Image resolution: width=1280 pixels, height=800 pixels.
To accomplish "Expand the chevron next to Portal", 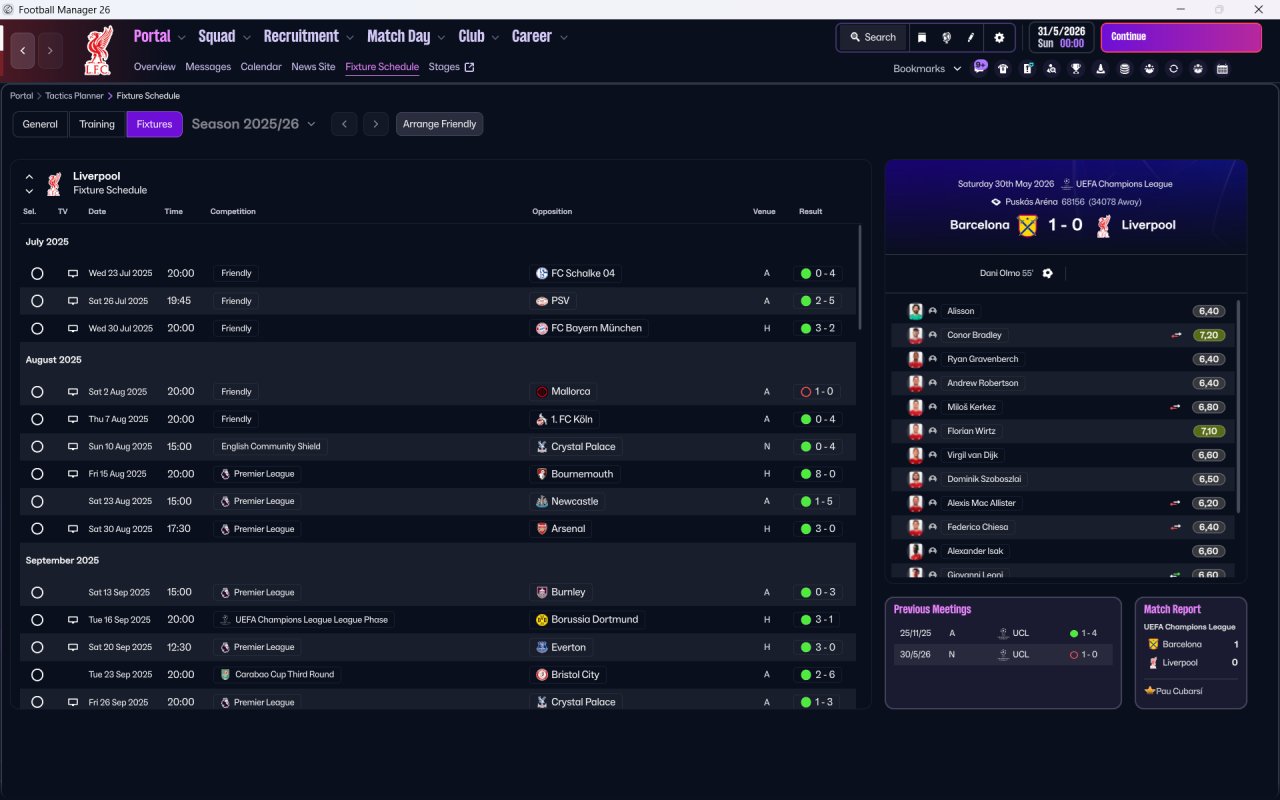I will click(x=181, y=38).
